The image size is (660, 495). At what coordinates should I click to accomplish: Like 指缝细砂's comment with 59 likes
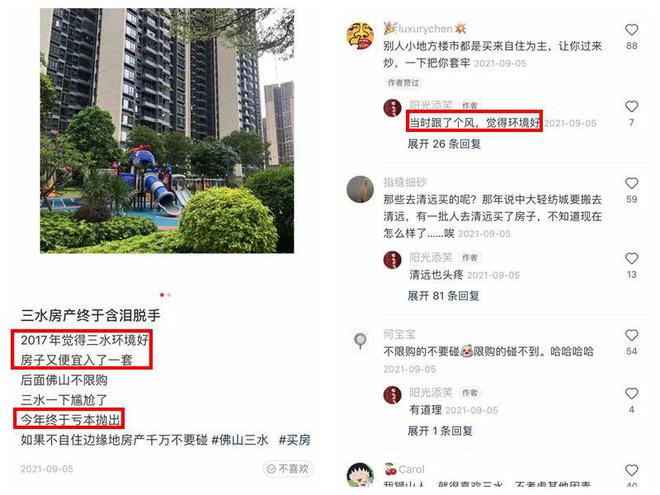631,183
